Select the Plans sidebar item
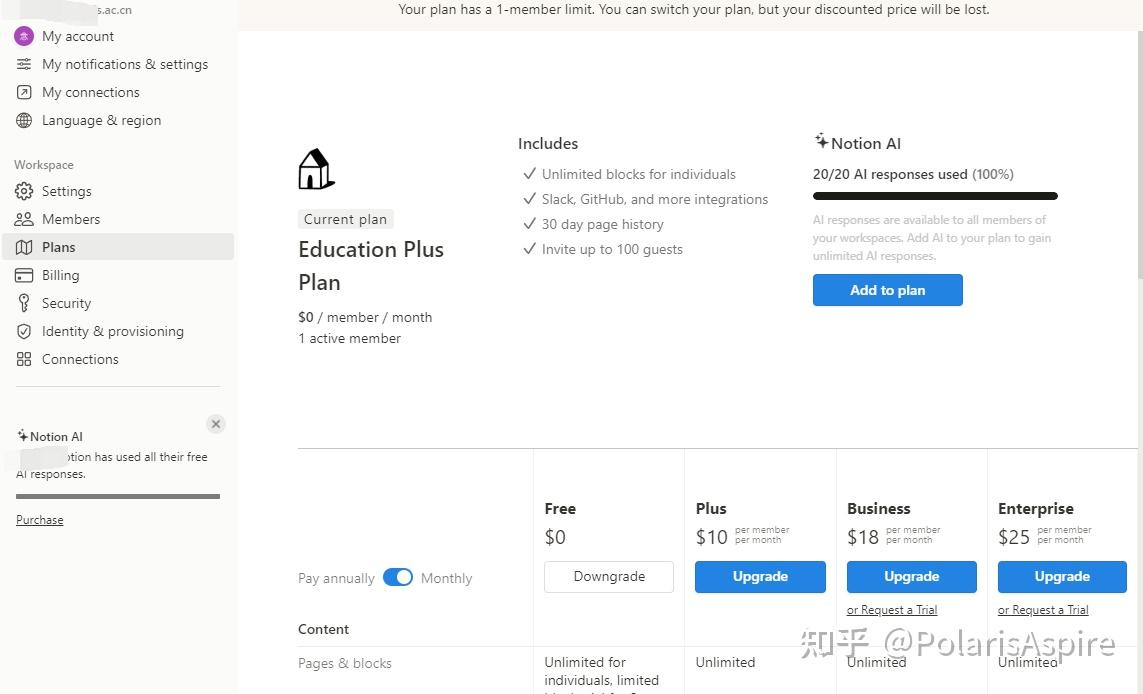 coord(58,247)
